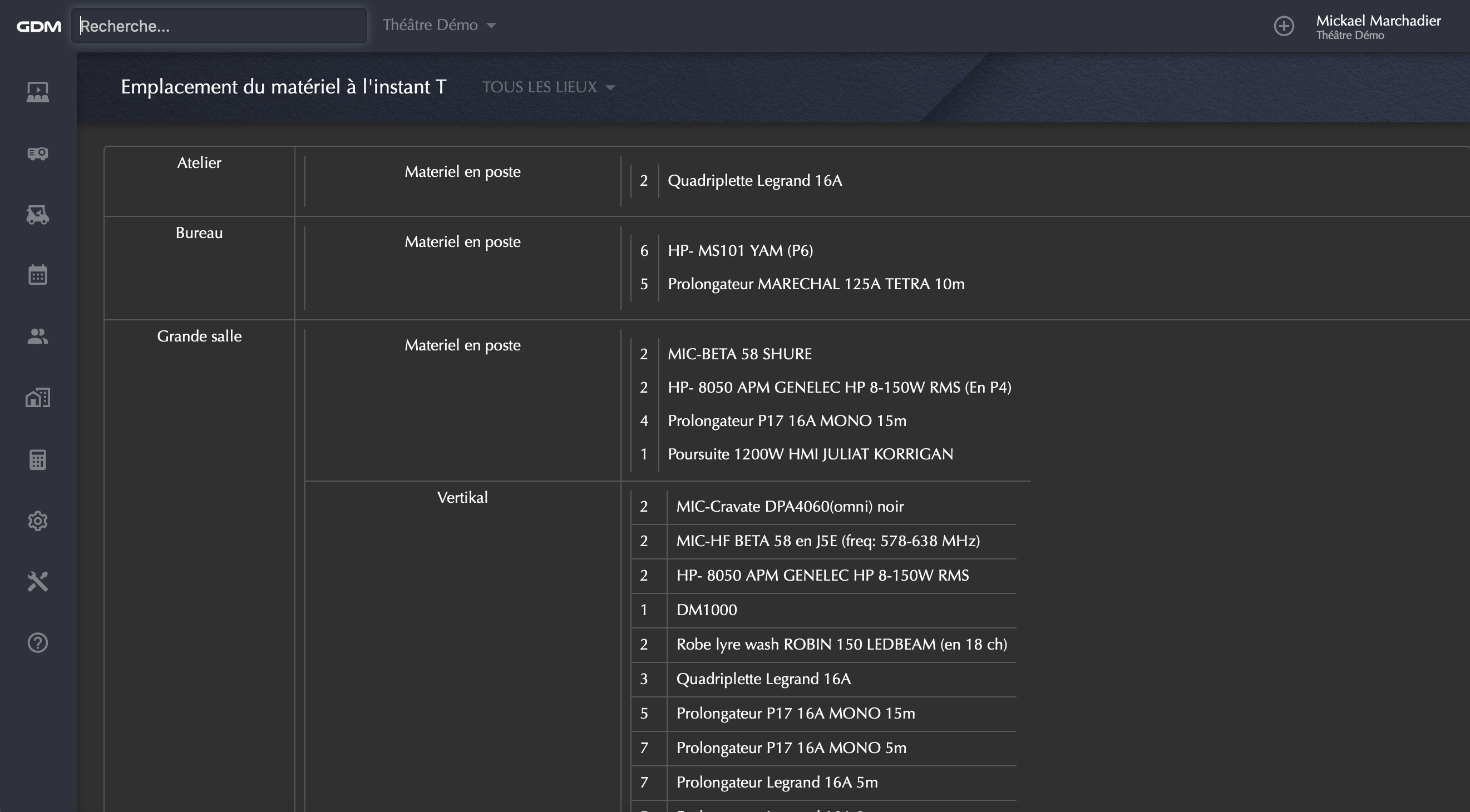Select HP- 8050 APM GENELEC (En P4) item
1470x812 pixels.
(x=840, y=388)
